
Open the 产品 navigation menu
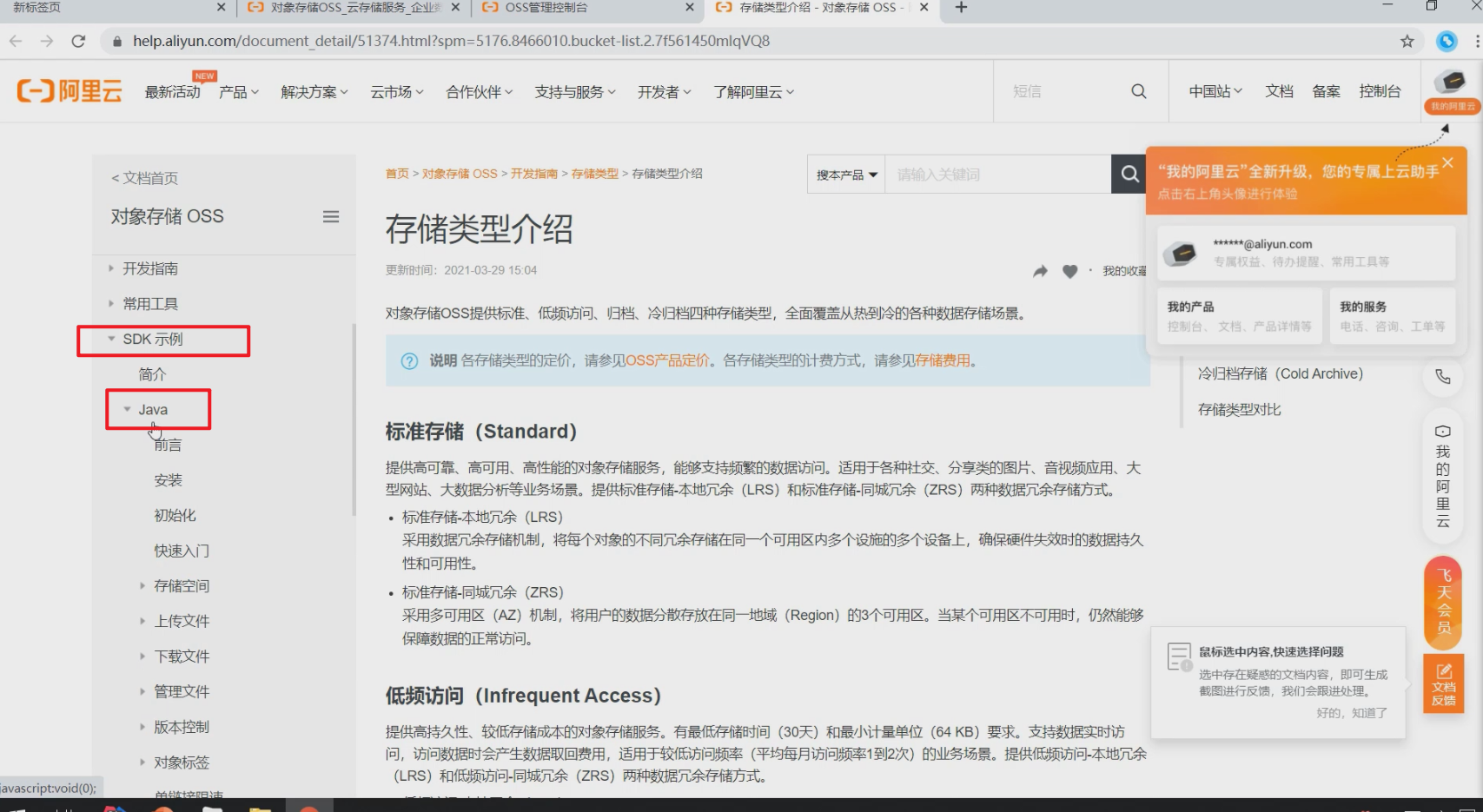[x=238, y=92]
